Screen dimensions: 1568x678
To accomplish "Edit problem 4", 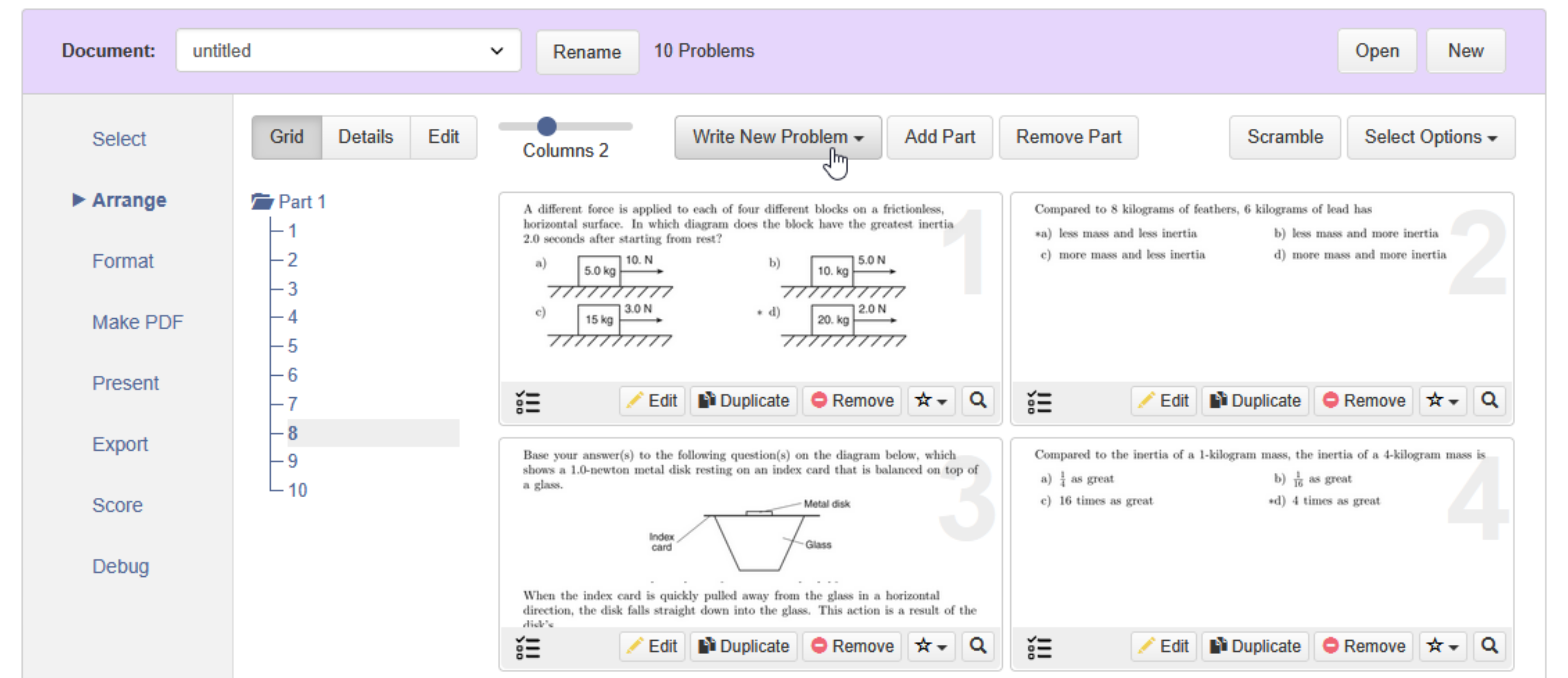I will coord(1163,646).
